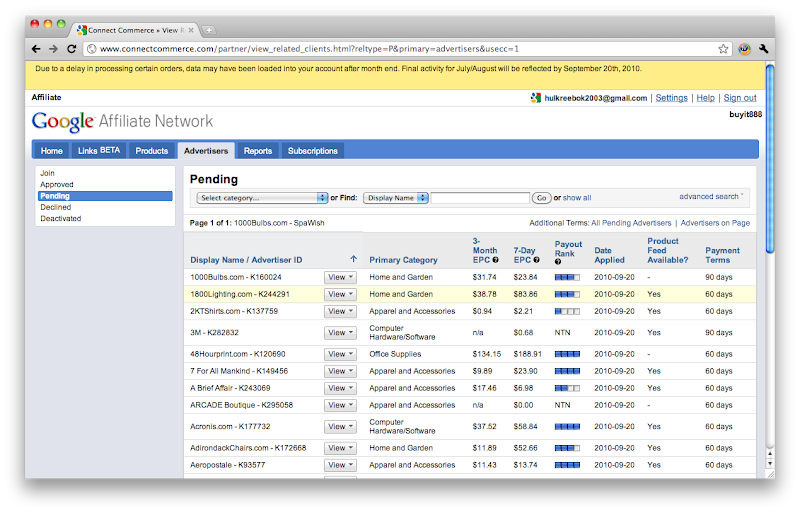The height and width of the screenshot is (513, 800).
Task: Click the 3-Month EPC help icon
Action: (x=495, y=260)
